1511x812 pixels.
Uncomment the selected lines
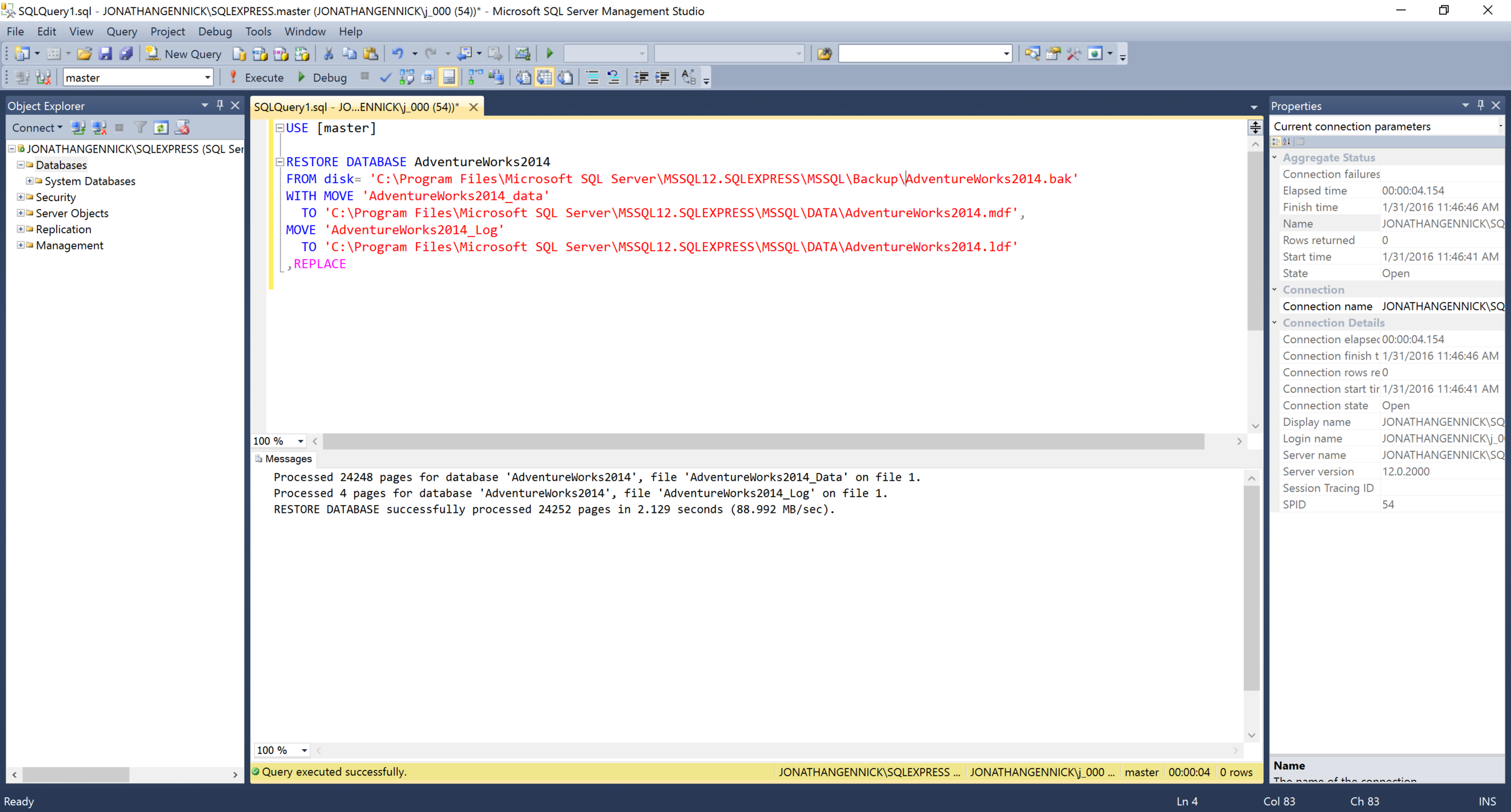613,77
